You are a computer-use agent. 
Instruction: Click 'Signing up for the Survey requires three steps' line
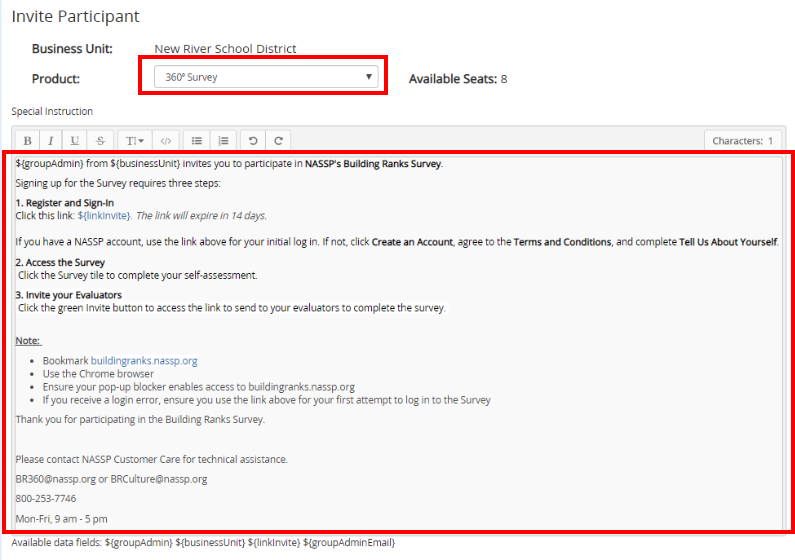(118, 183)
